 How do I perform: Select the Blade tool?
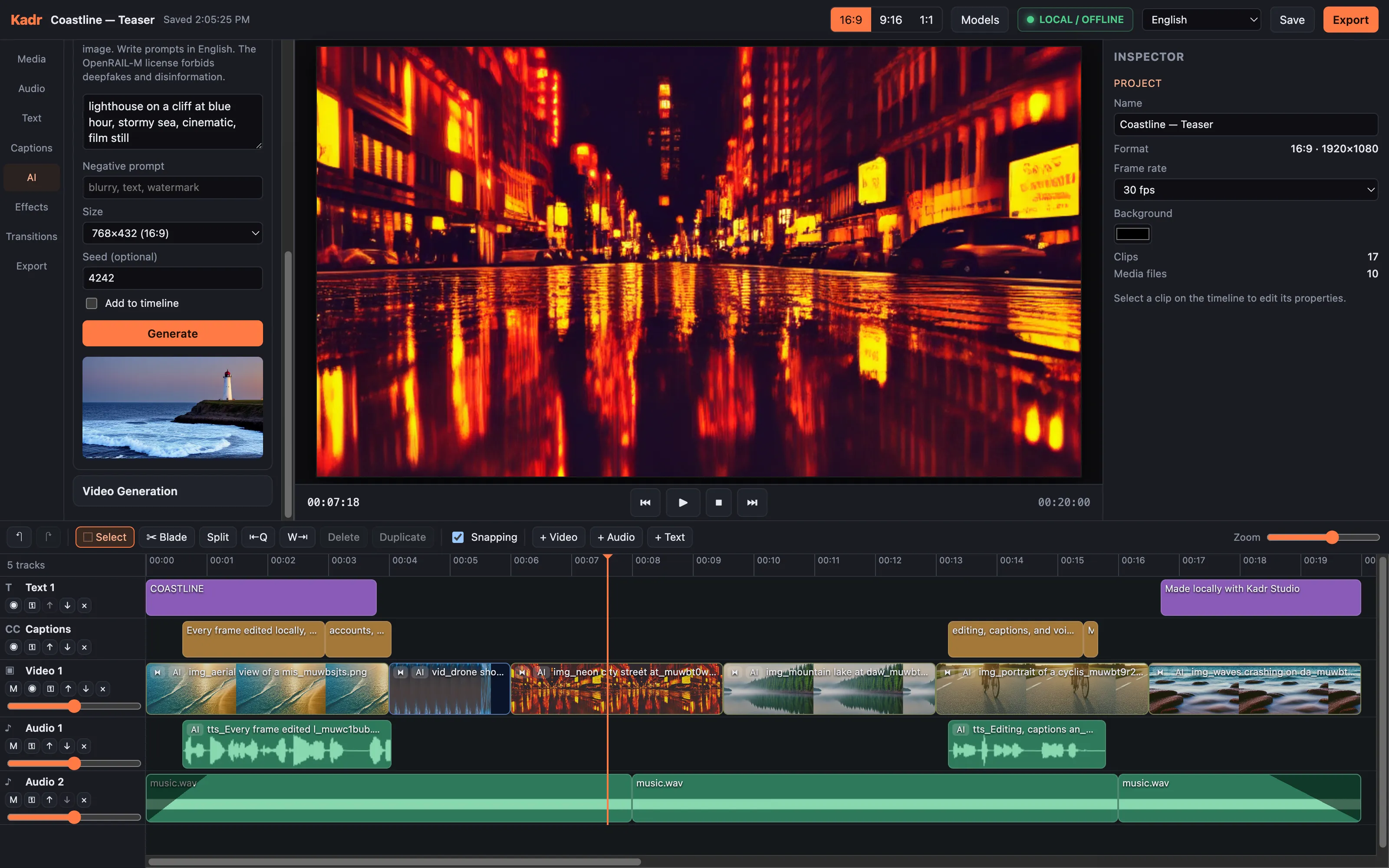[166, 537]
